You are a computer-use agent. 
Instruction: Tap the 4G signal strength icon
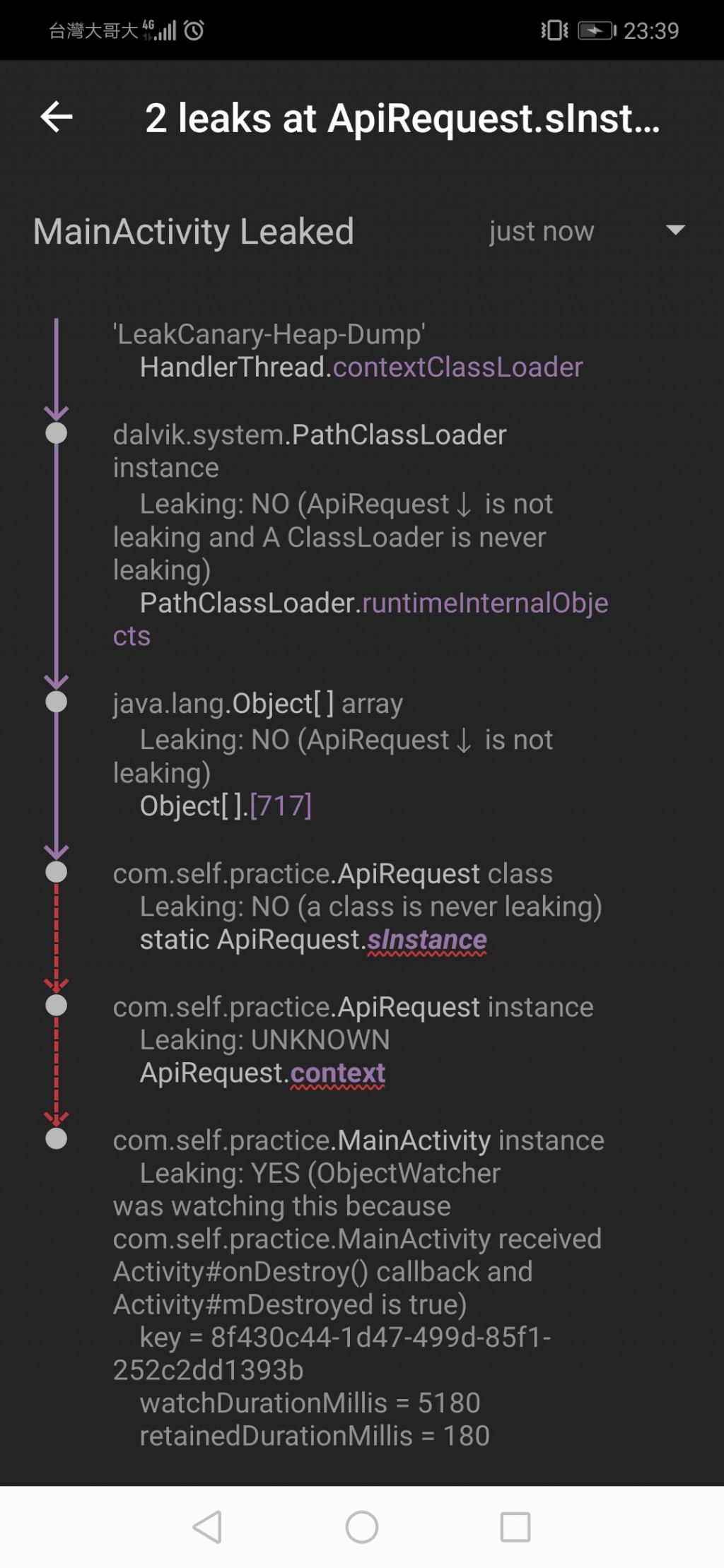point(159,30)
